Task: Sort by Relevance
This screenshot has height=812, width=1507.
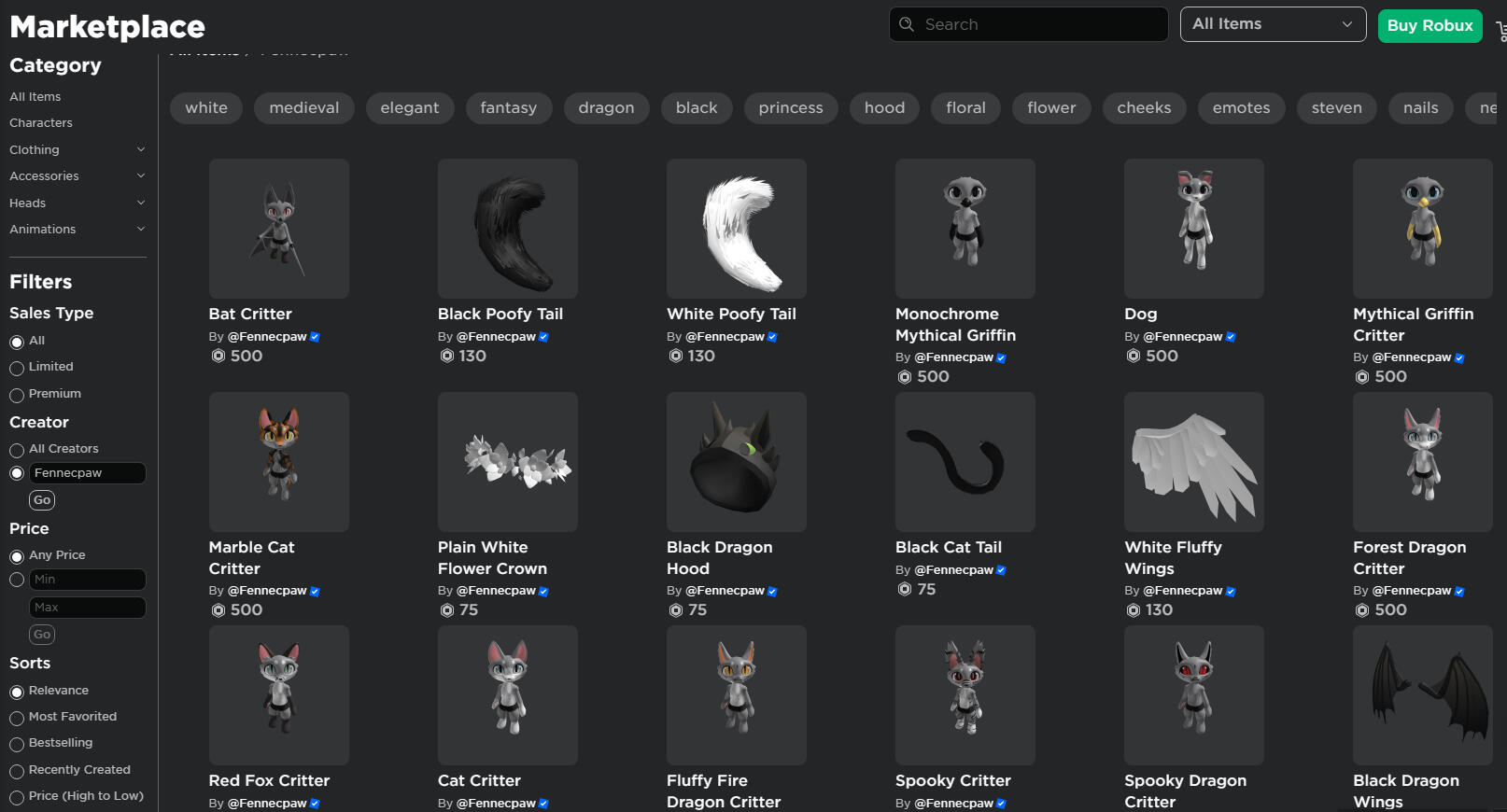Action: tap(17, 693)
